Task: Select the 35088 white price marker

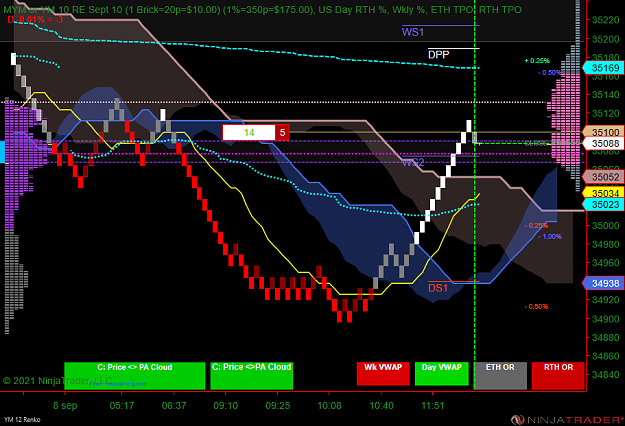Action: click(604, 143)
